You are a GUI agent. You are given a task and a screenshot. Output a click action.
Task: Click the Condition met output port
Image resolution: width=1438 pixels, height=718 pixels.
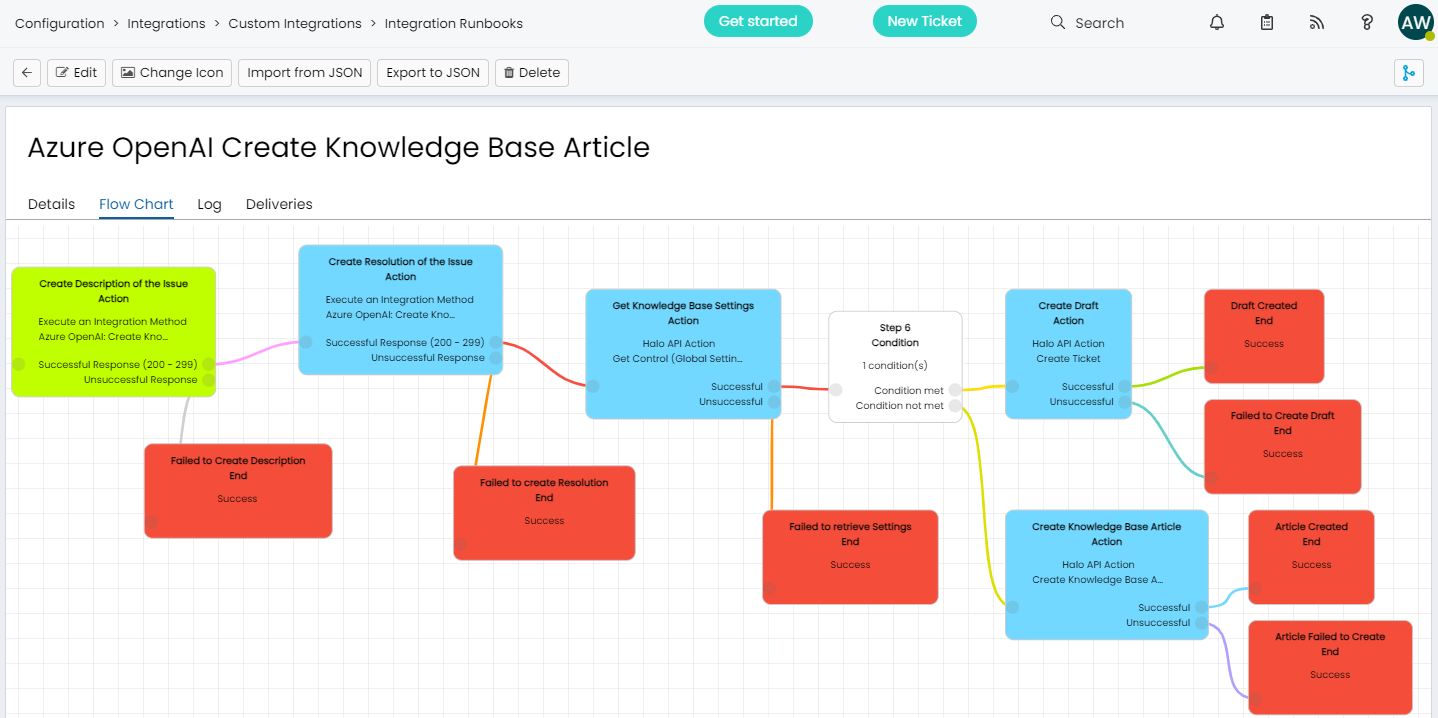click(955, 390)
